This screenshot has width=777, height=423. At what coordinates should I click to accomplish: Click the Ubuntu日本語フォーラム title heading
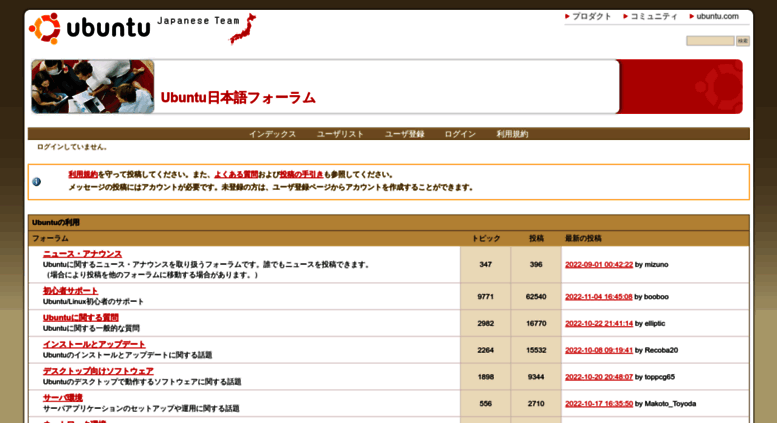pos(238,98)
